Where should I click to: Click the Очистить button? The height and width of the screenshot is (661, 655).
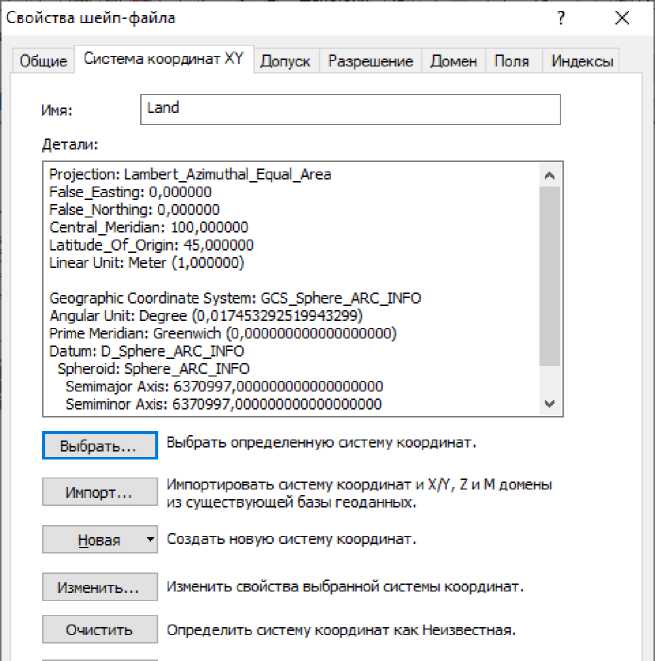100,629
